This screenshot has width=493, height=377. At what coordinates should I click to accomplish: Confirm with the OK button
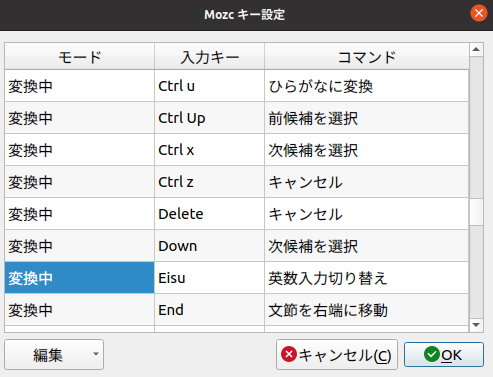click(444, 354)
